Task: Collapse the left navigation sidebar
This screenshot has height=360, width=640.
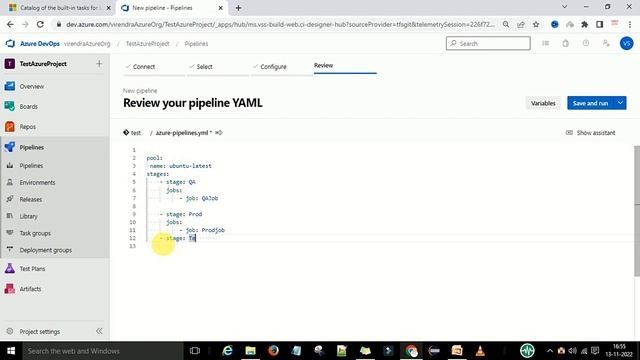Action: coord(99,331)
